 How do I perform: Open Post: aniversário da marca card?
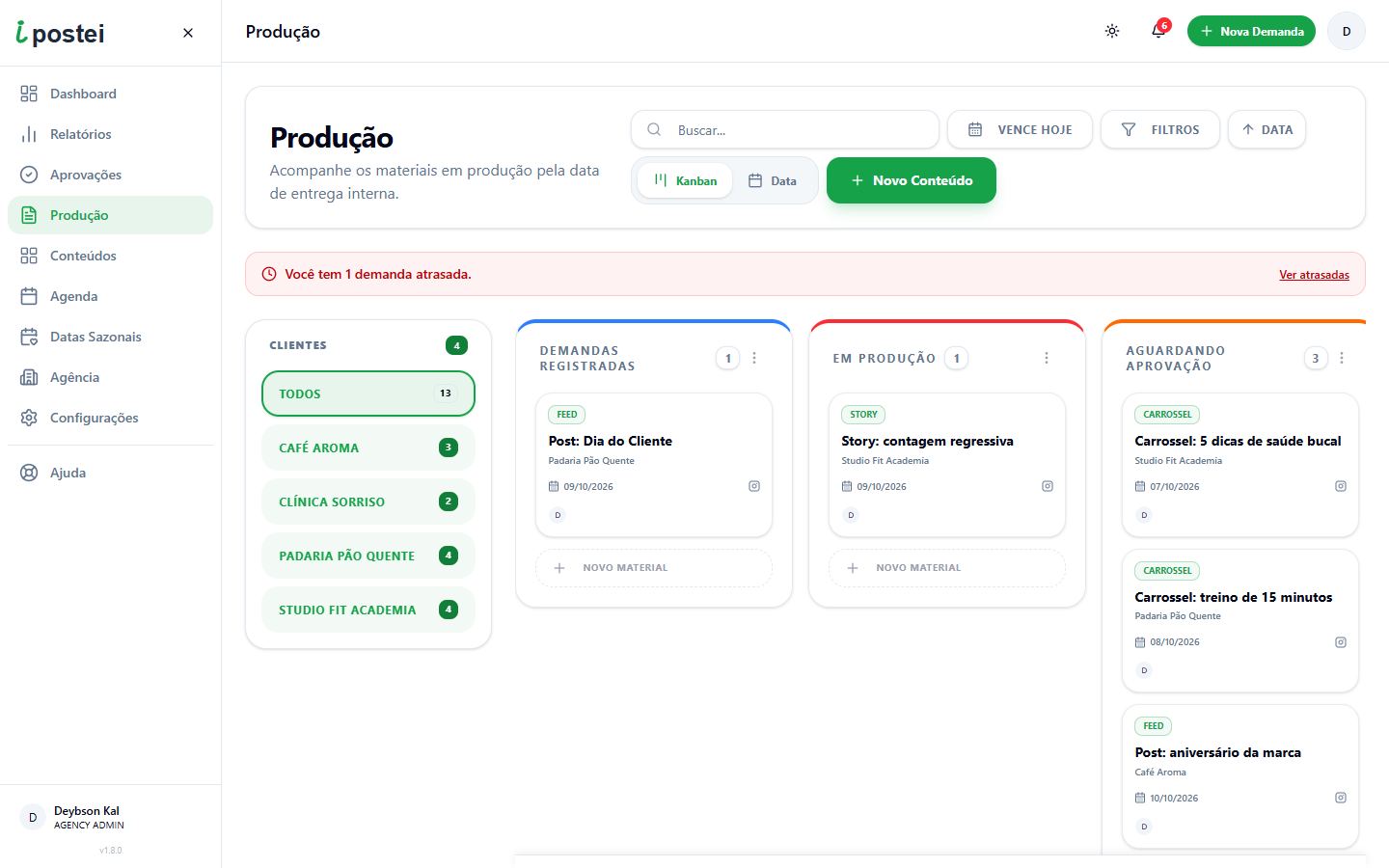point(1240,776)
